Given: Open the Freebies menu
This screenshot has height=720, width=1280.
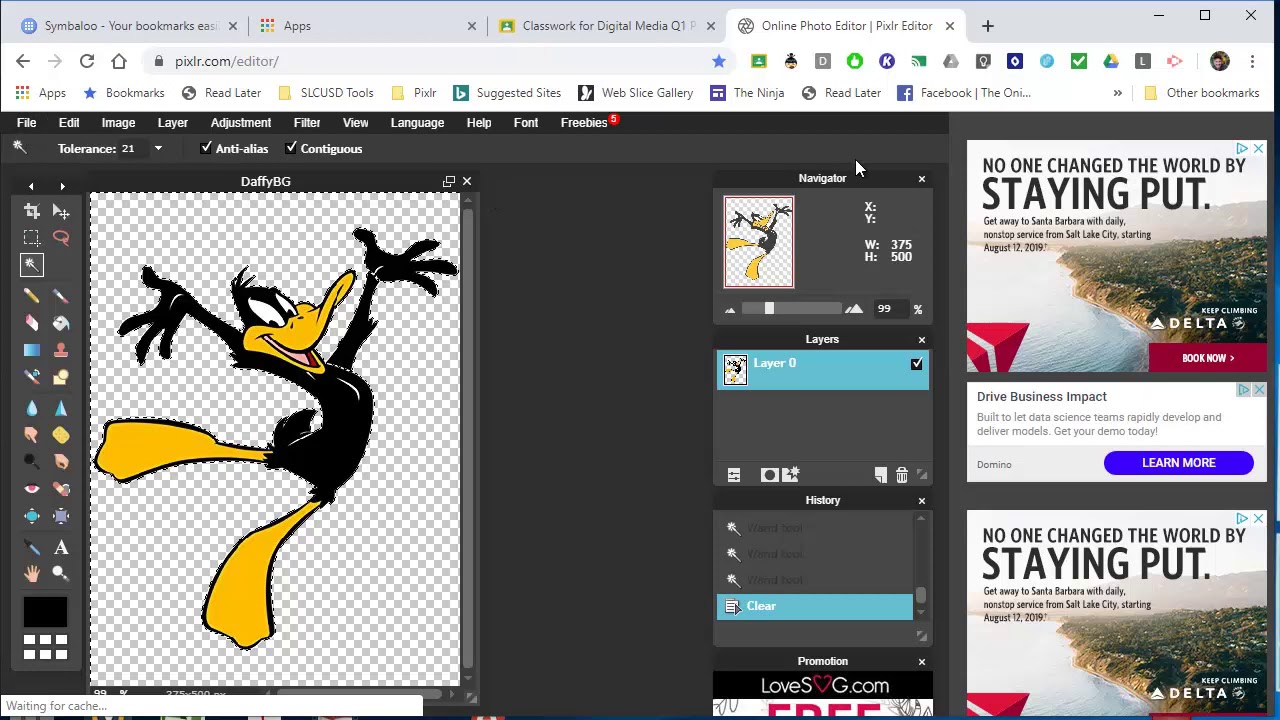Looking at the screenshot, I should 584,122.
